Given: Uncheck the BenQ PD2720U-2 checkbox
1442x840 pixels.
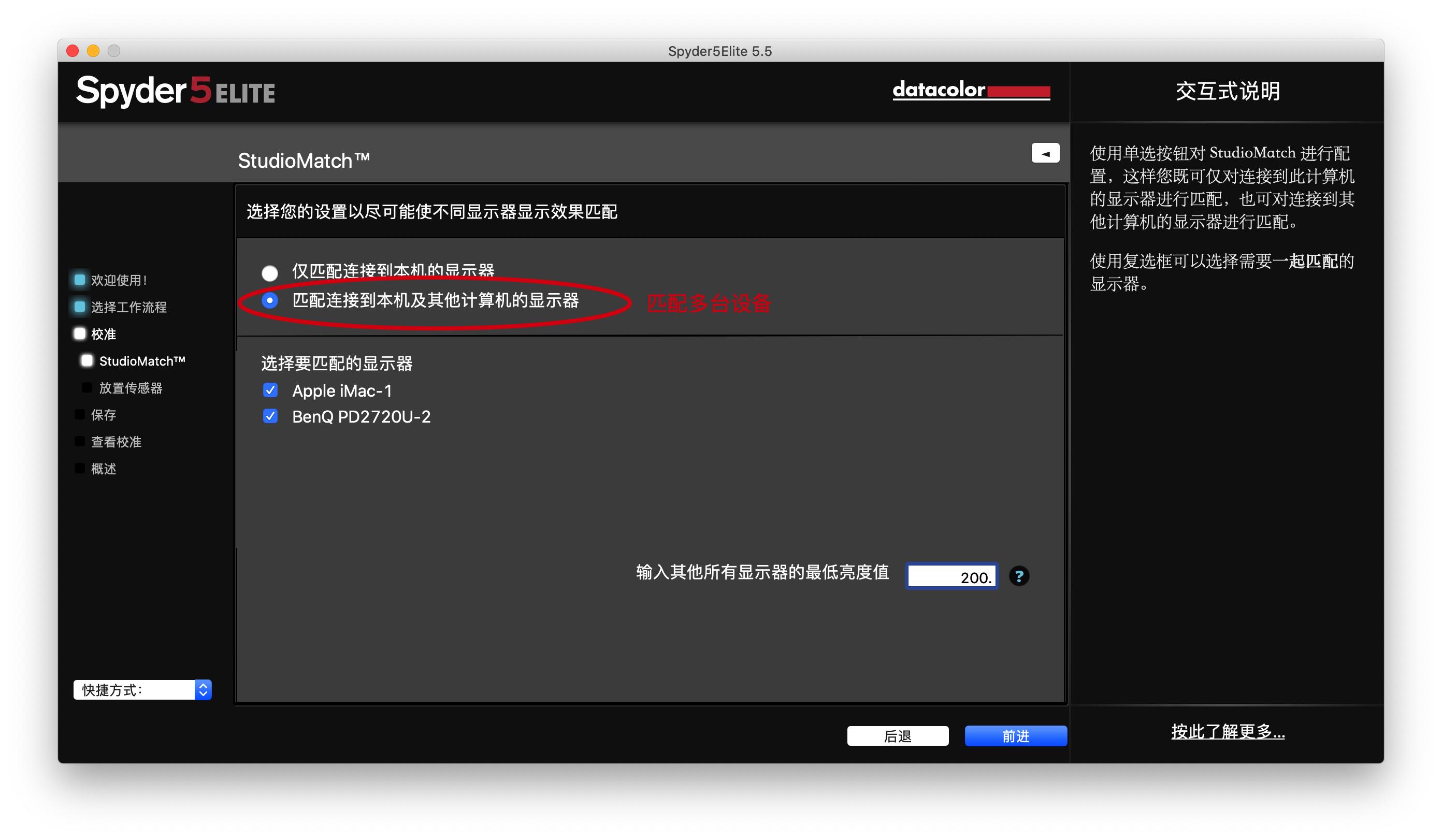Looking at the screenshot, I should [x=270, y=416].
